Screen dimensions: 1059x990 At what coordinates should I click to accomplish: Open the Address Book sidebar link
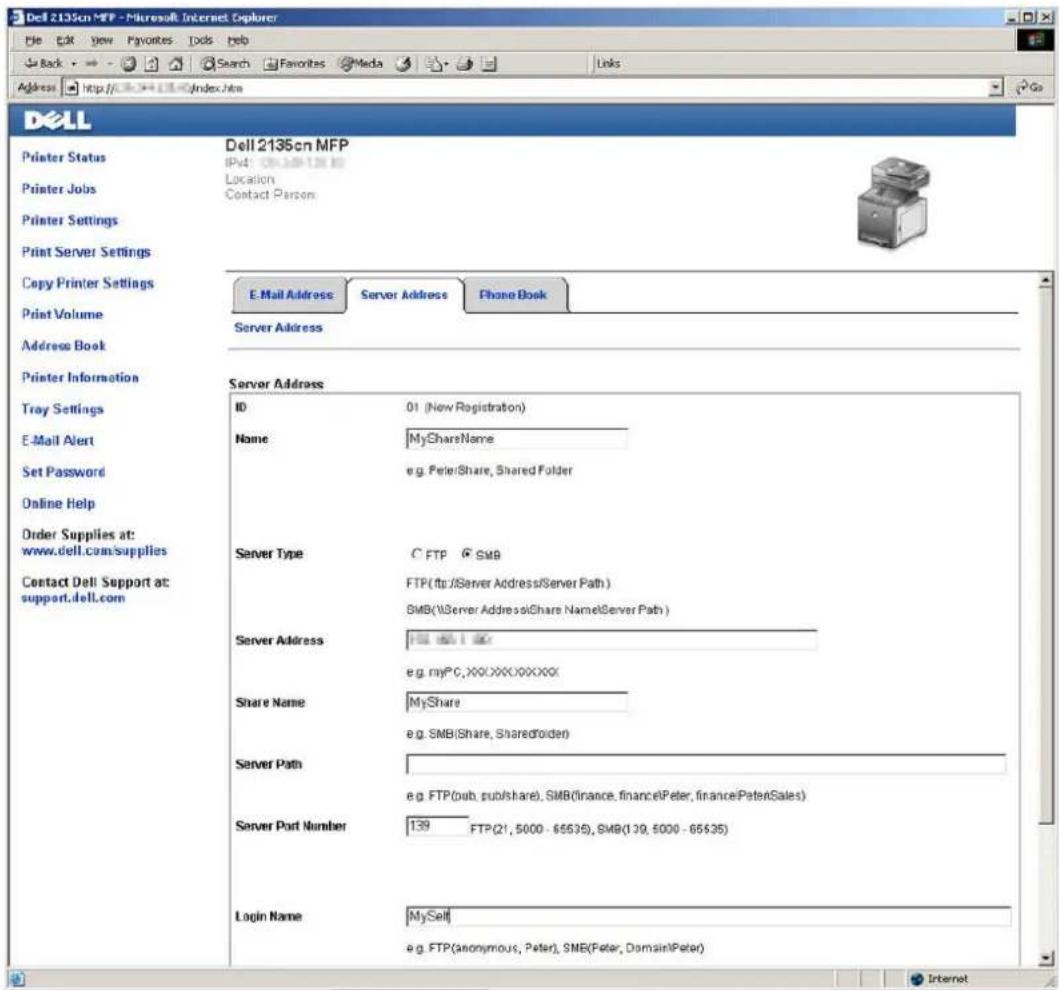[63, 346]
